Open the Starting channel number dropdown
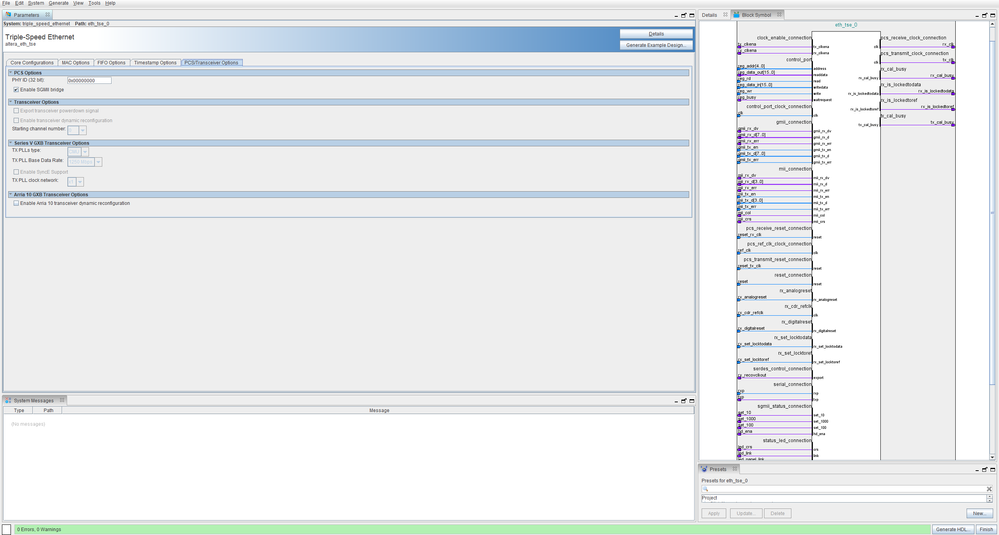This screenshot has height=535, width=999. pos(83,130)
